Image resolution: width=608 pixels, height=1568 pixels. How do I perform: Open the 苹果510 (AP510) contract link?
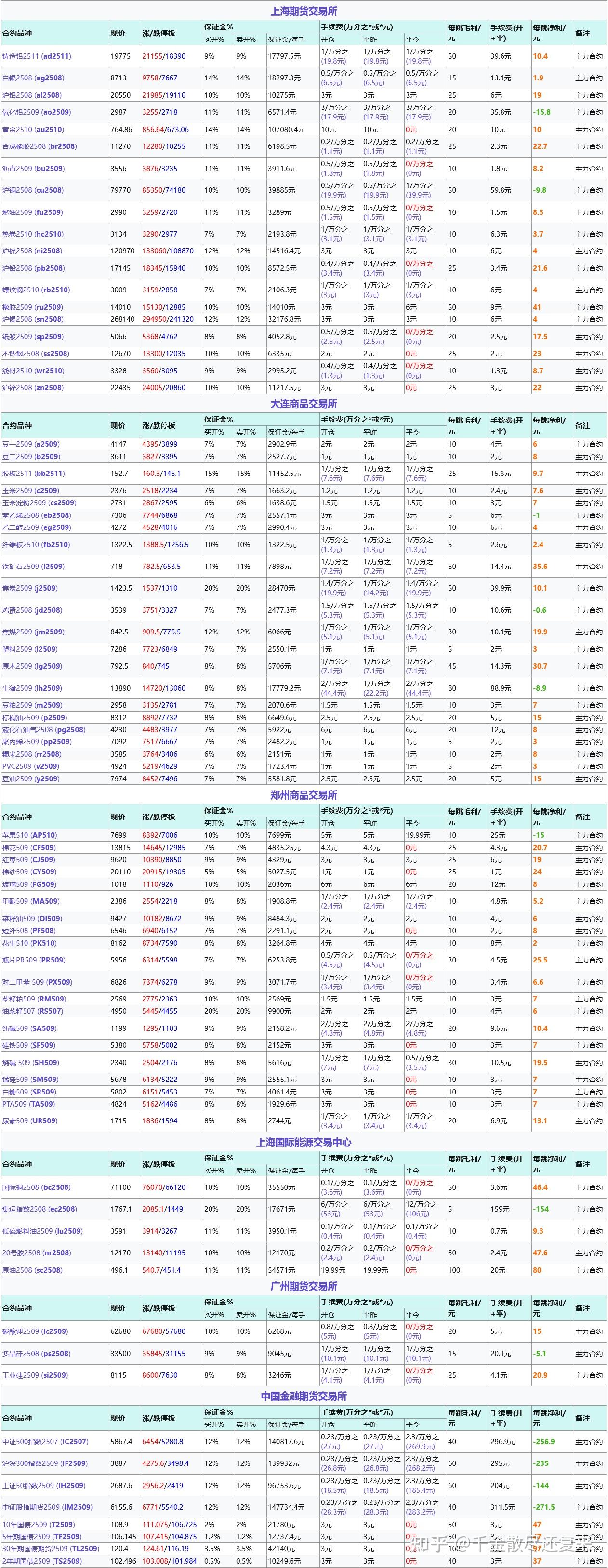coord(30,835)
